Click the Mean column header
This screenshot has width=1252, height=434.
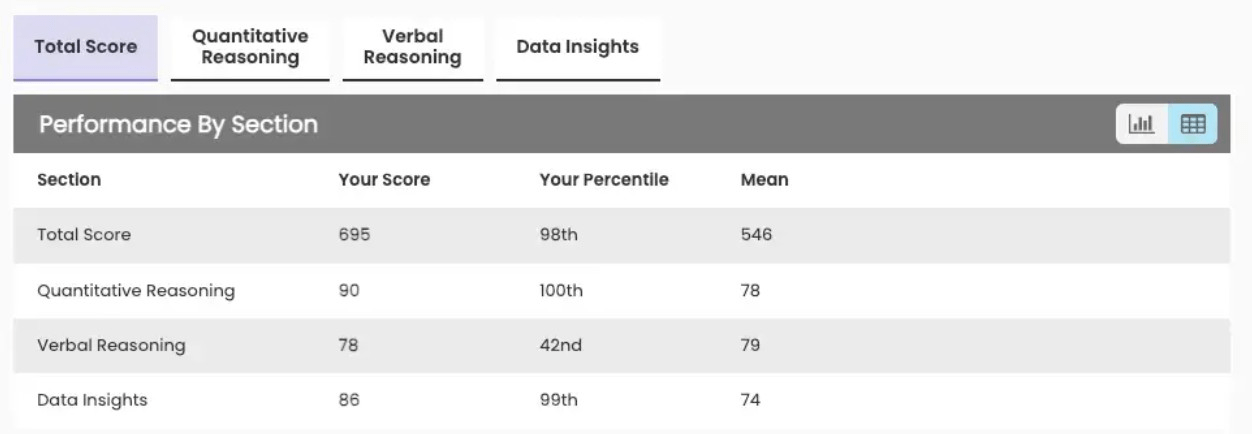(x=764, y=180)
